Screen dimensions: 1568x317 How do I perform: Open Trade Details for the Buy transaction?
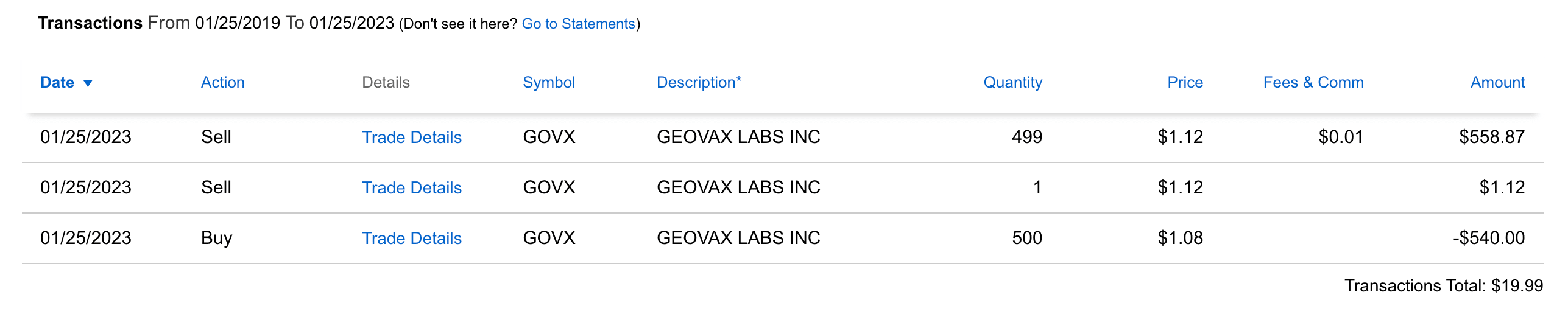pos(411,239)
